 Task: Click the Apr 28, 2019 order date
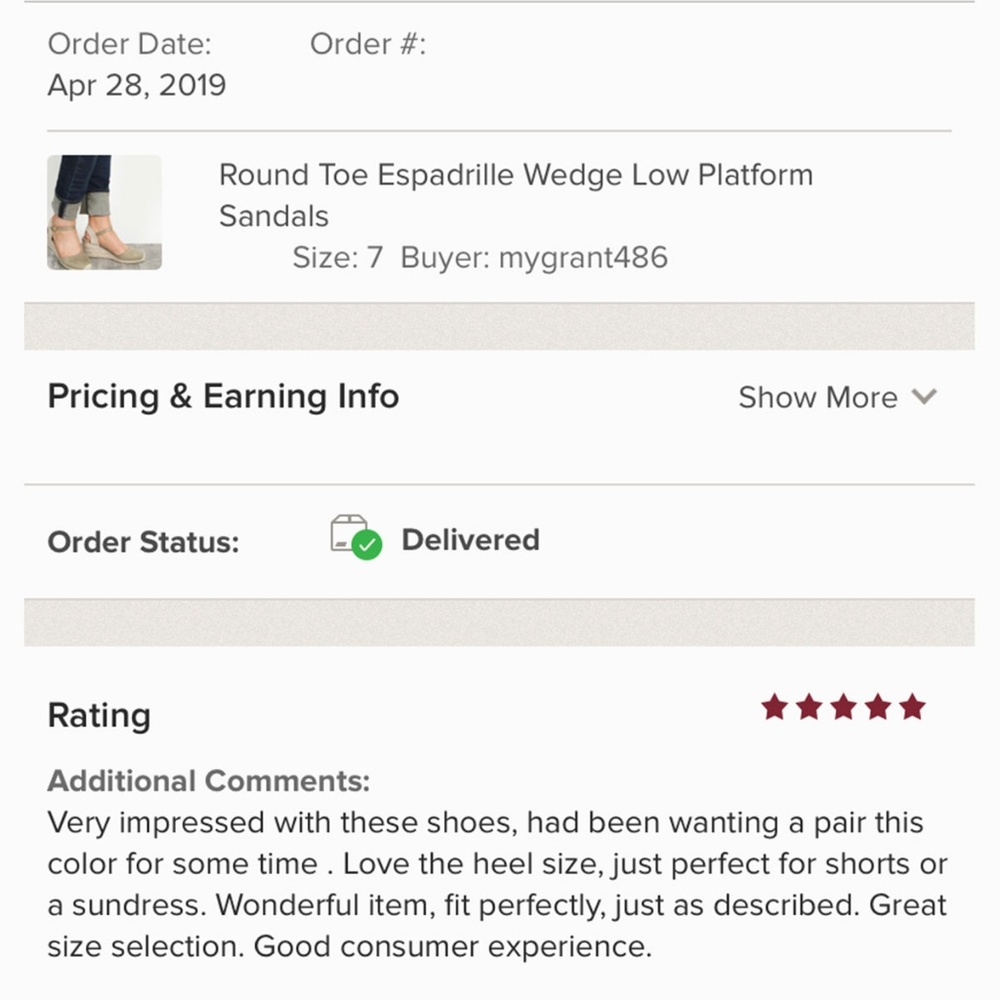(x=137, y=85)
